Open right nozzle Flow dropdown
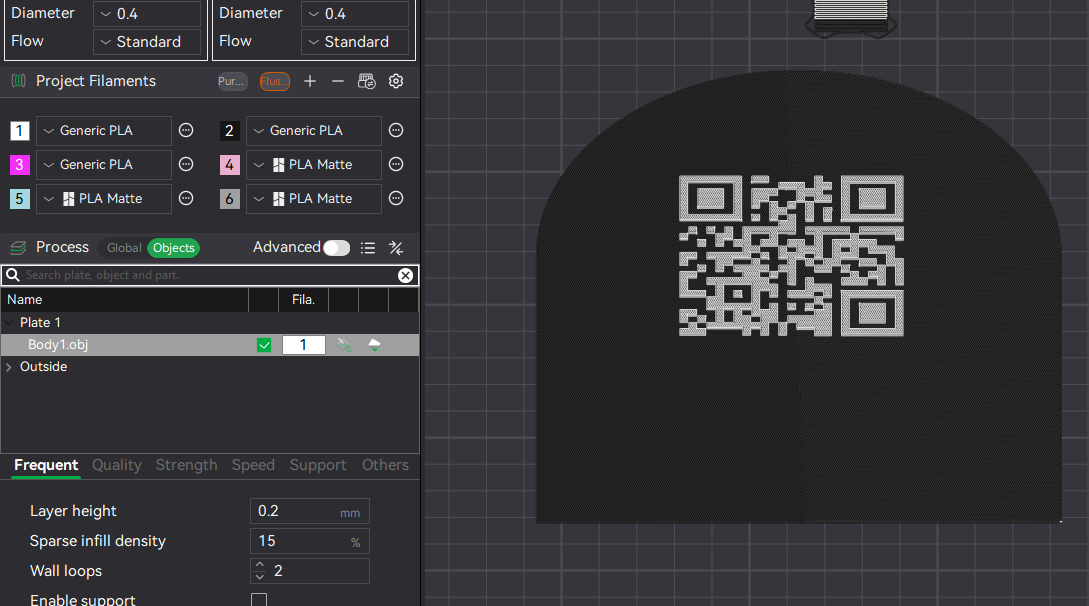Viewport: 1089px width, 606px height. [x=355, y=42]
